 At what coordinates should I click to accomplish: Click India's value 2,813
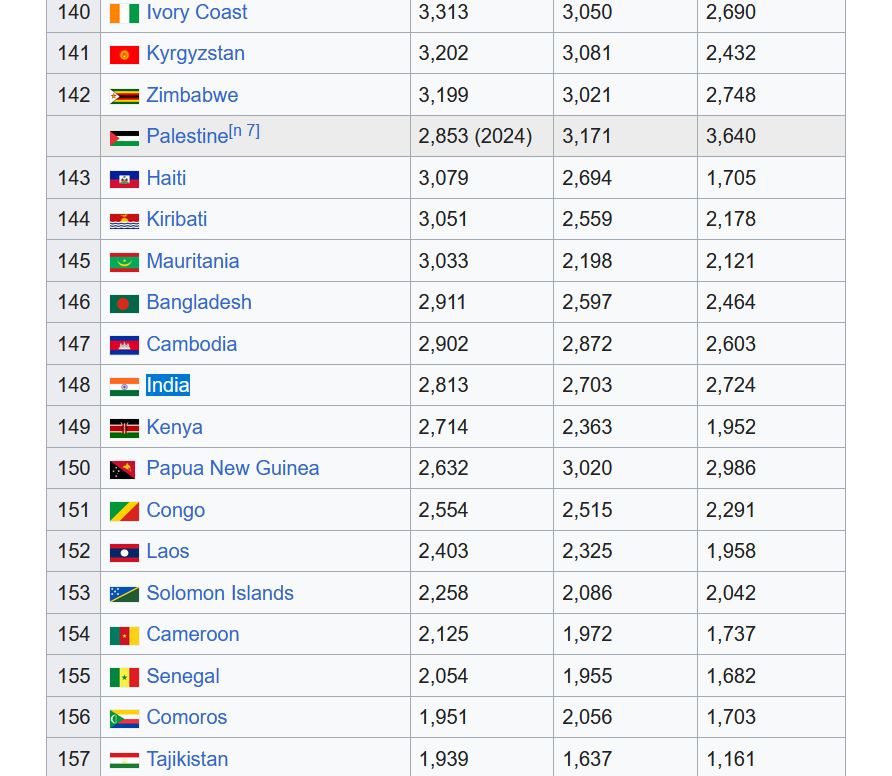click(443, 386)
